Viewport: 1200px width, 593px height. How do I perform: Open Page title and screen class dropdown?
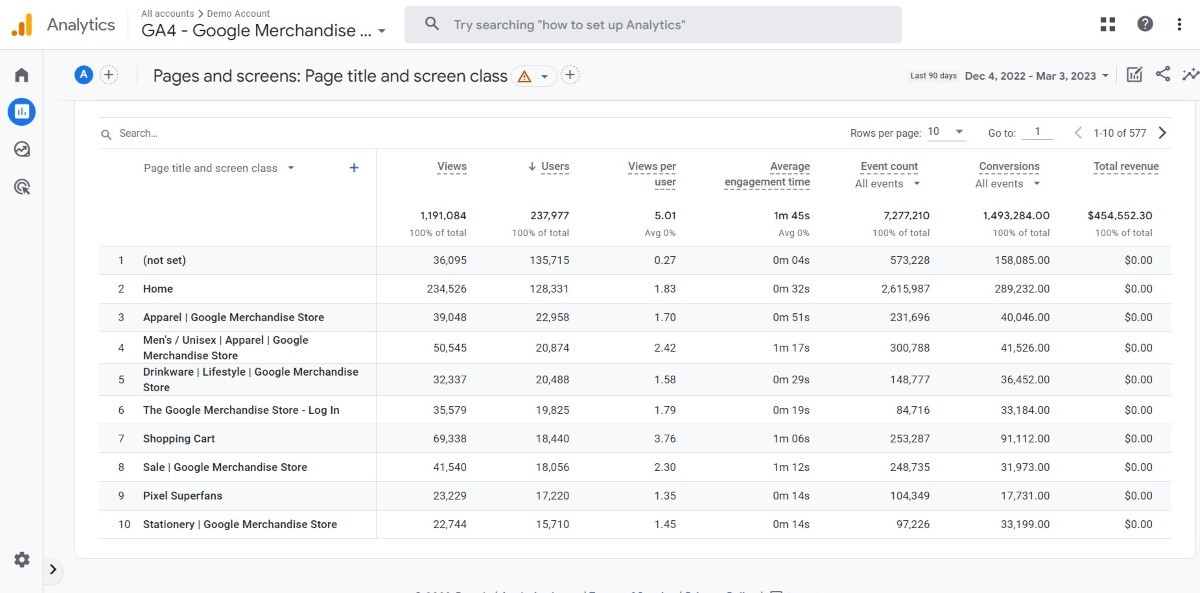coord(219,168)
